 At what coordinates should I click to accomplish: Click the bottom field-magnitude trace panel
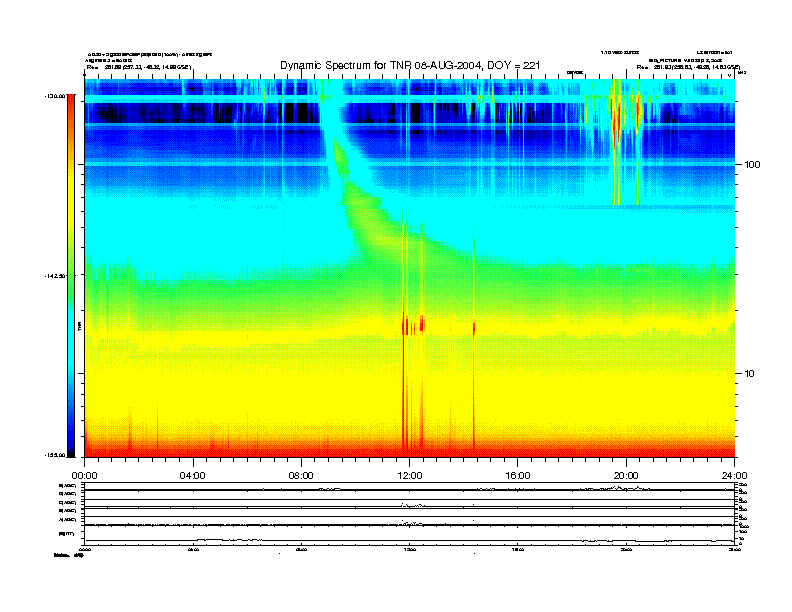tap(410, 535)
